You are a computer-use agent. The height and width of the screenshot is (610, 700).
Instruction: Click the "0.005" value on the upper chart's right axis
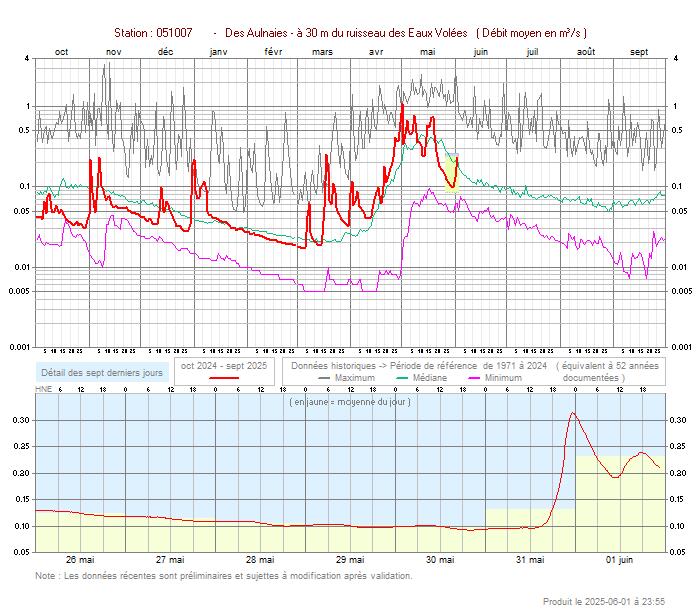point(681,291)
